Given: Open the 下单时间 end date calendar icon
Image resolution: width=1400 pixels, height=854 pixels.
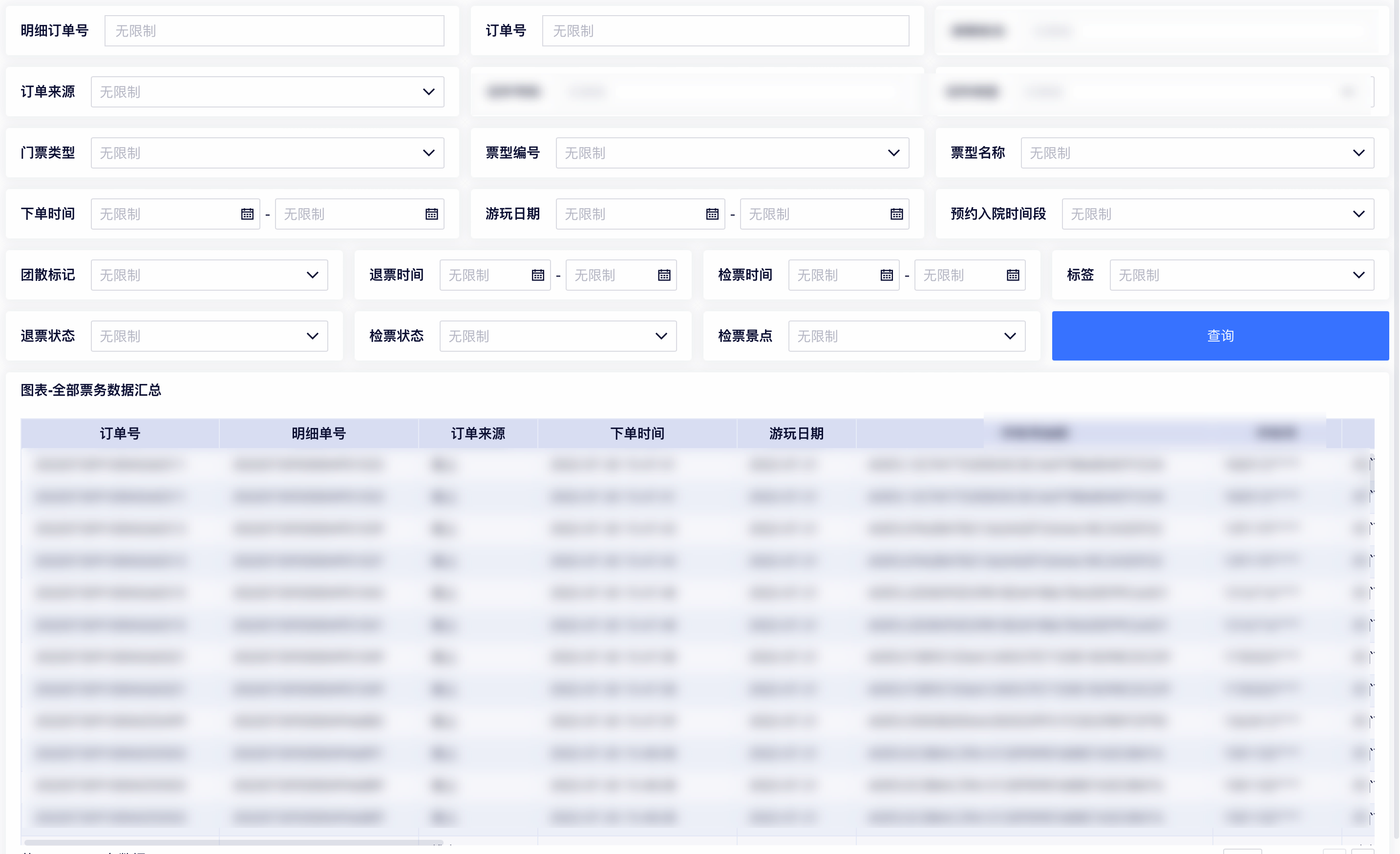Looking at the screenshot, I should [431, 214].
